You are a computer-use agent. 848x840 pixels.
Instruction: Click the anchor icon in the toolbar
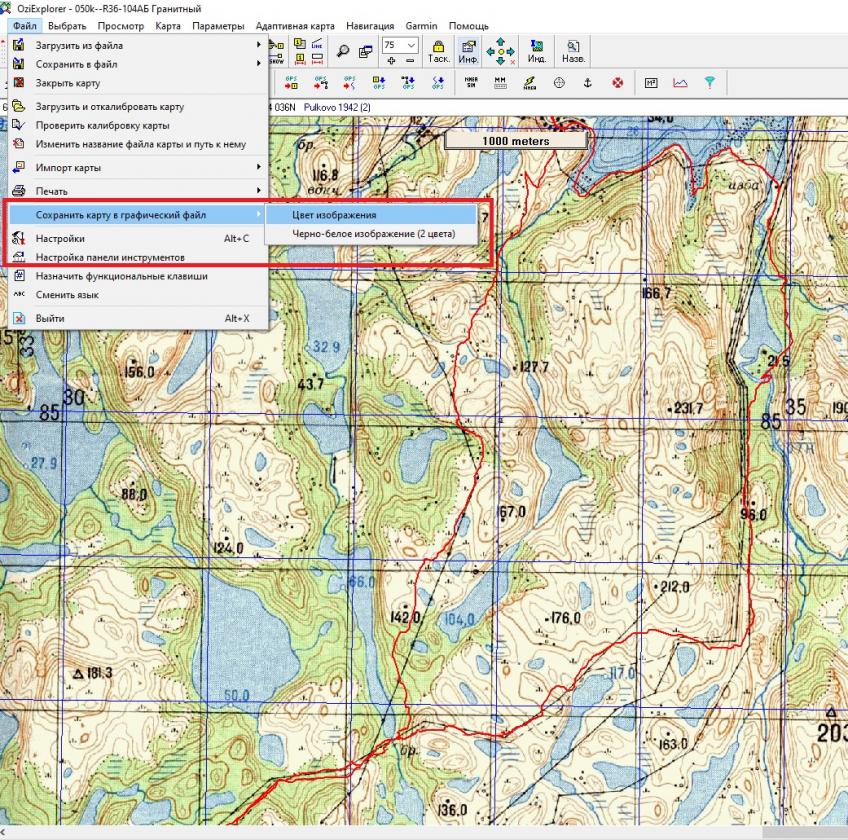tap(588, 83)
